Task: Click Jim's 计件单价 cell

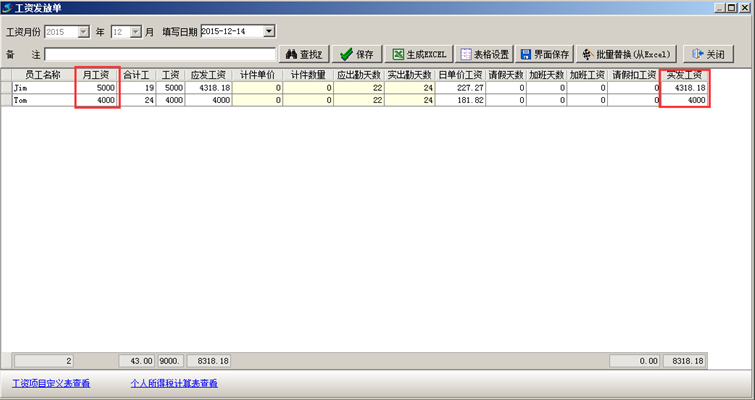Action: tap(255, 88)
